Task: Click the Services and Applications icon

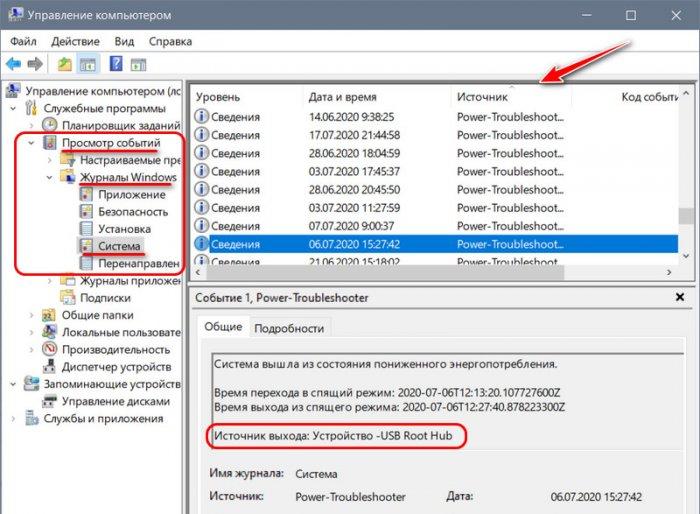Action: point(31,418)
